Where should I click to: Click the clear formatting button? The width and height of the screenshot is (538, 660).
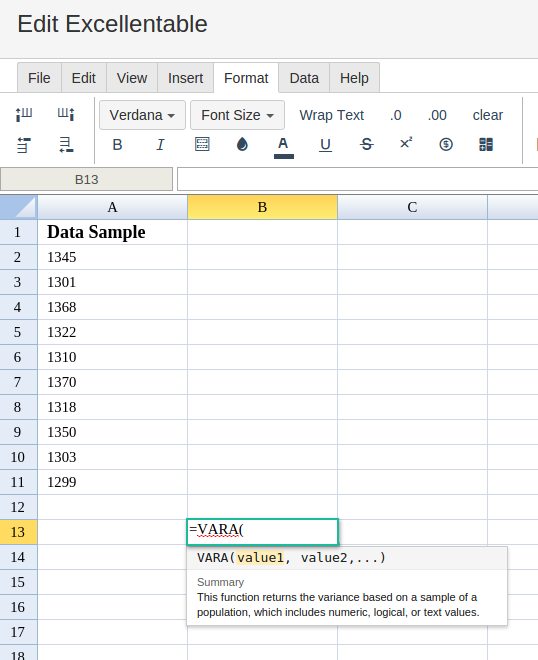[x=487, y=115]
